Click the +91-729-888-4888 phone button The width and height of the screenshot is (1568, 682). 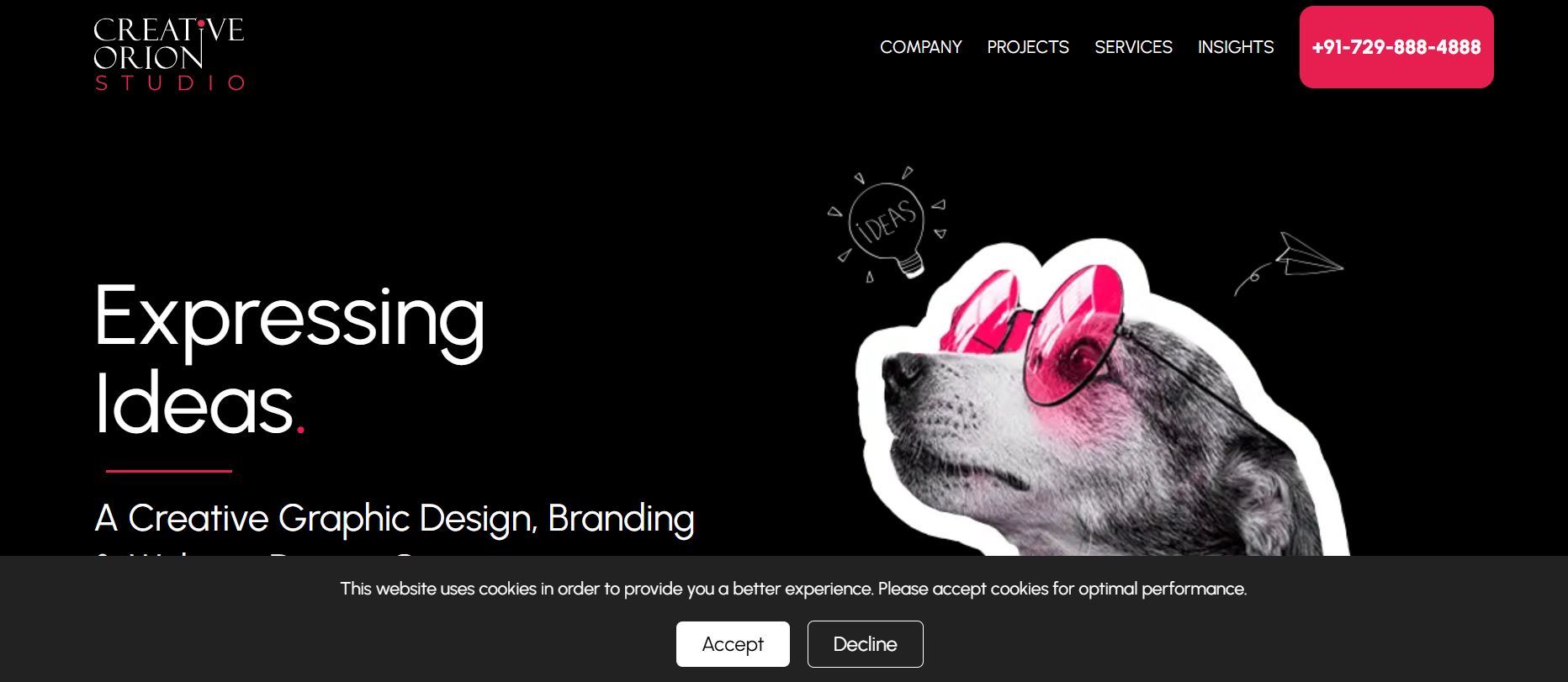[x=1396, y=47]
